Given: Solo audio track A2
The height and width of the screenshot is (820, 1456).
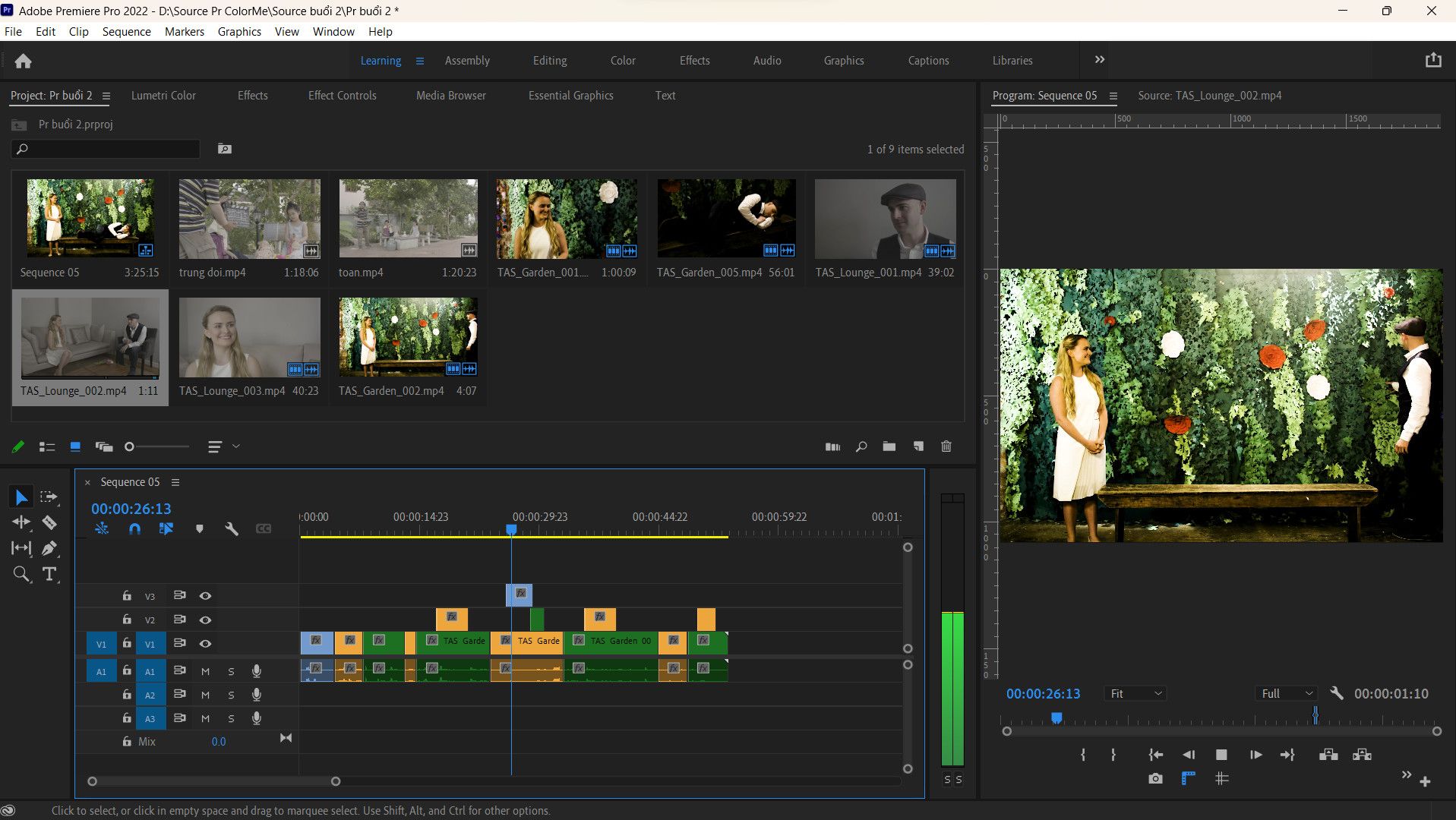Looking at the screenshot, I should [231, 695].
